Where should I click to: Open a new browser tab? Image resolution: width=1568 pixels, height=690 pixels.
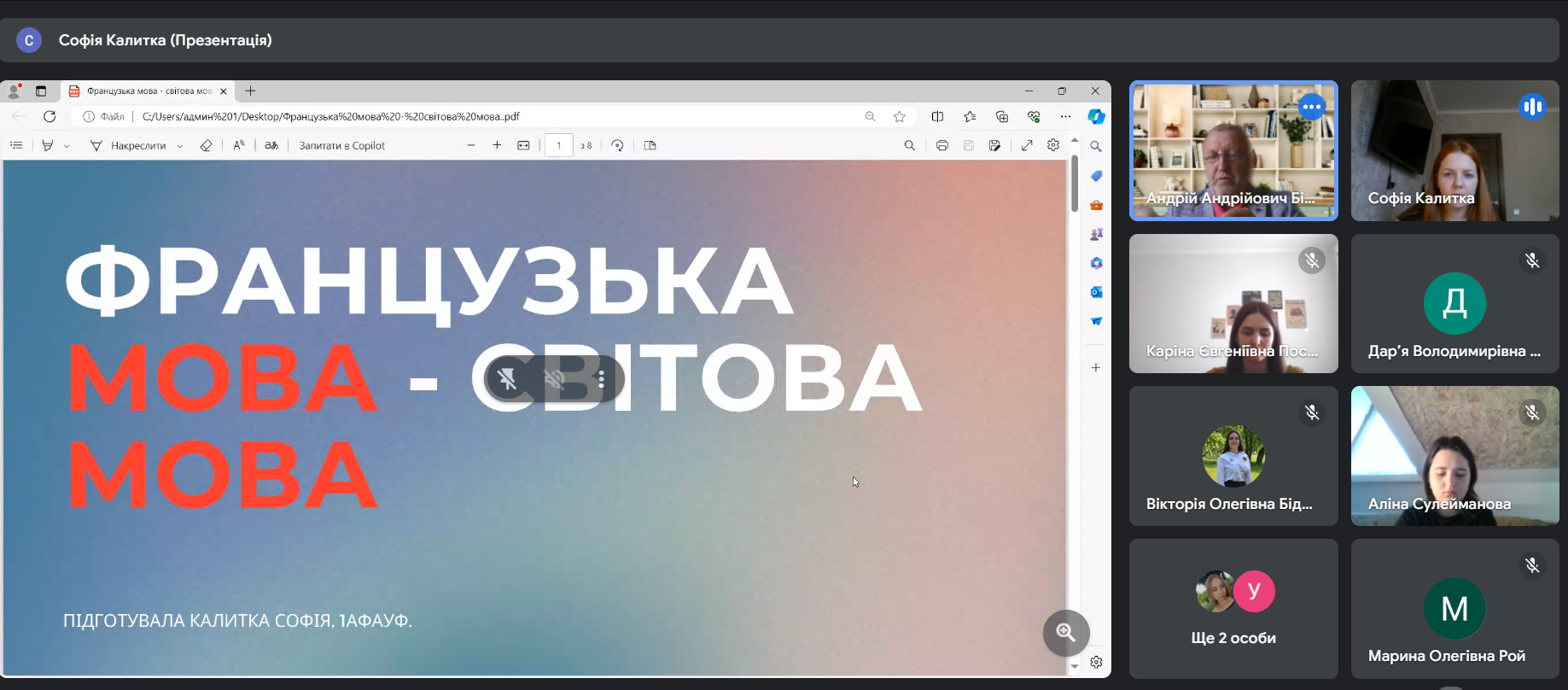(x=250, y=91)
